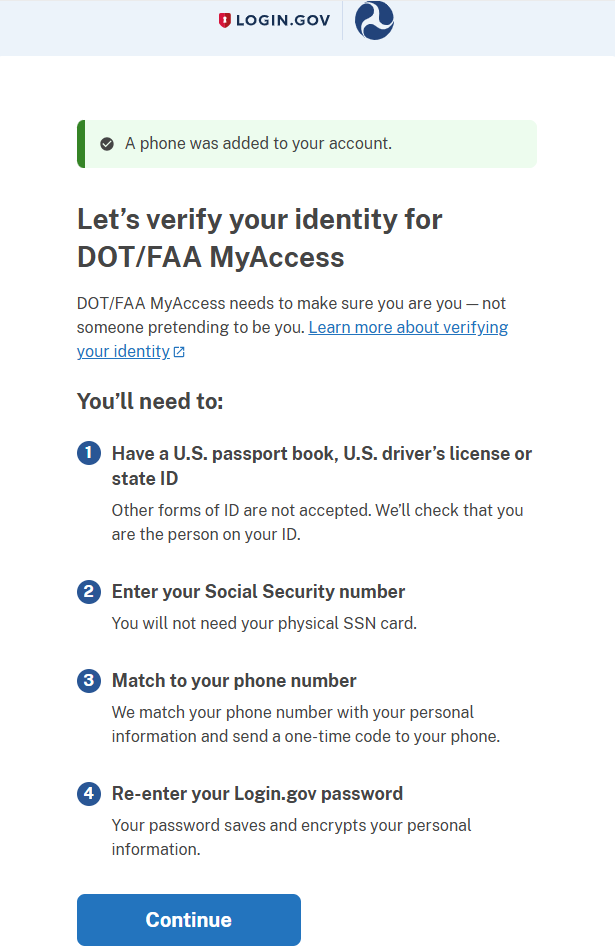Click the Login.gov shield logo
The image size is (615, 948).
point(225,20)
